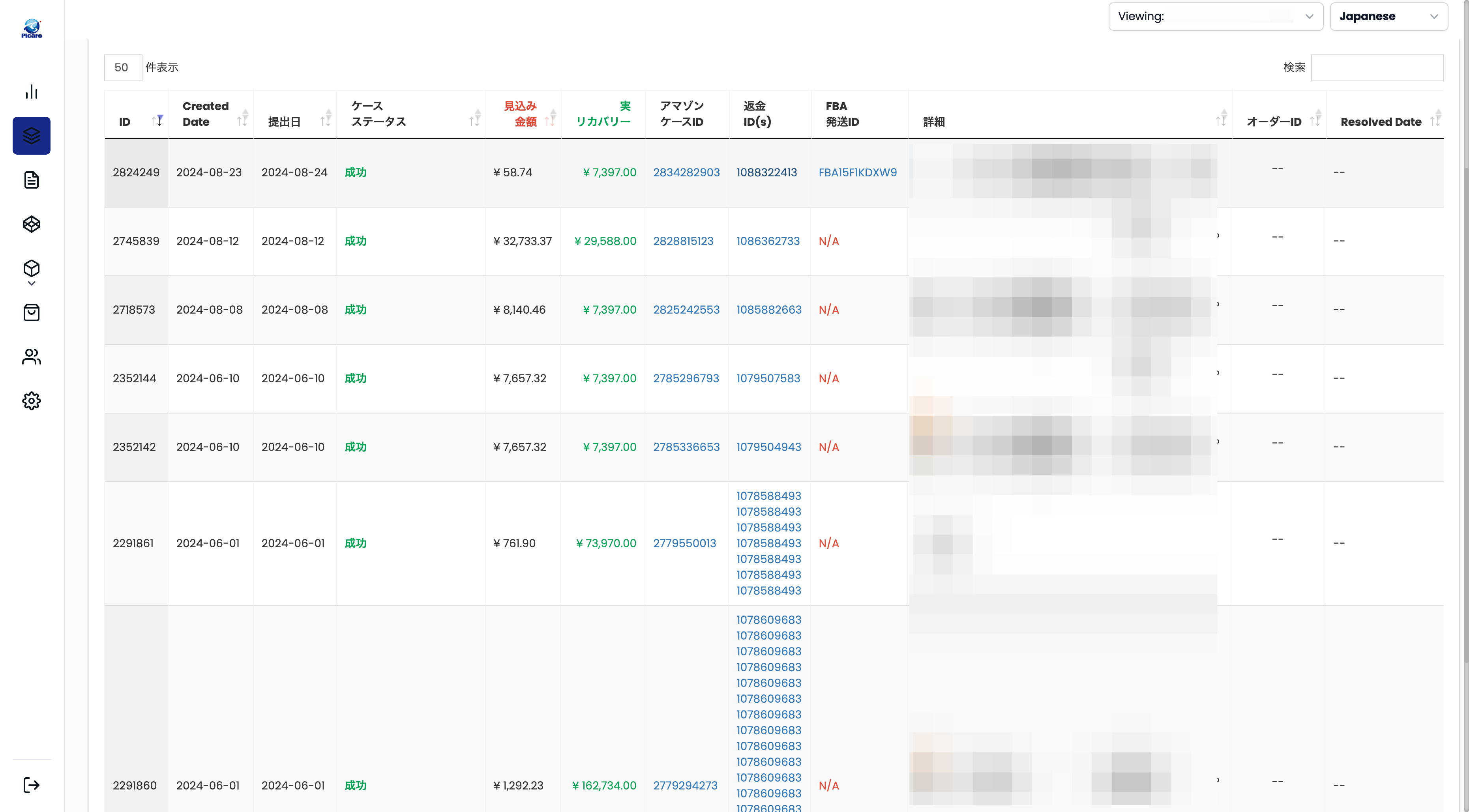1469x812 pixels.
Task: Open refund ID 1086362733 link
Action: [768, 241]
